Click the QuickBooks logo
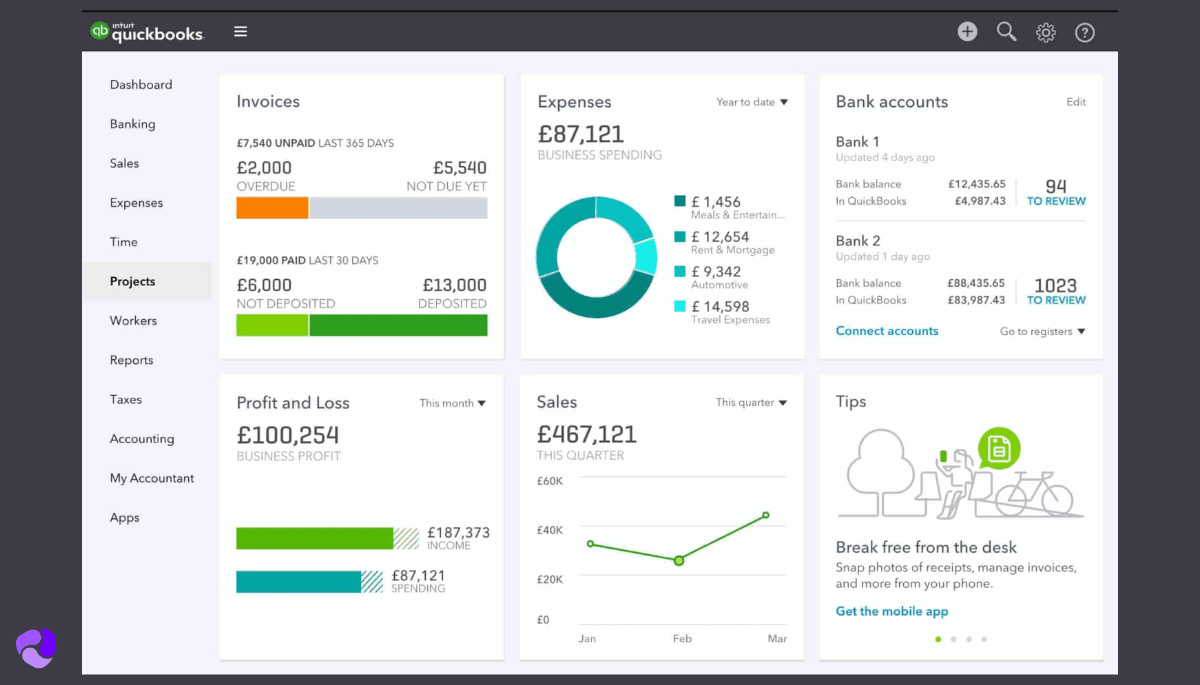 (x=146, y=32)
